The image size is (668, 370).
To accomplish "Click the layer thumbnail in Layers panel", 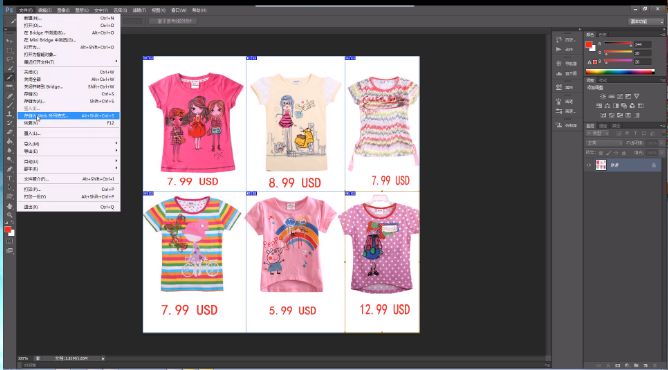I will 601,165.
